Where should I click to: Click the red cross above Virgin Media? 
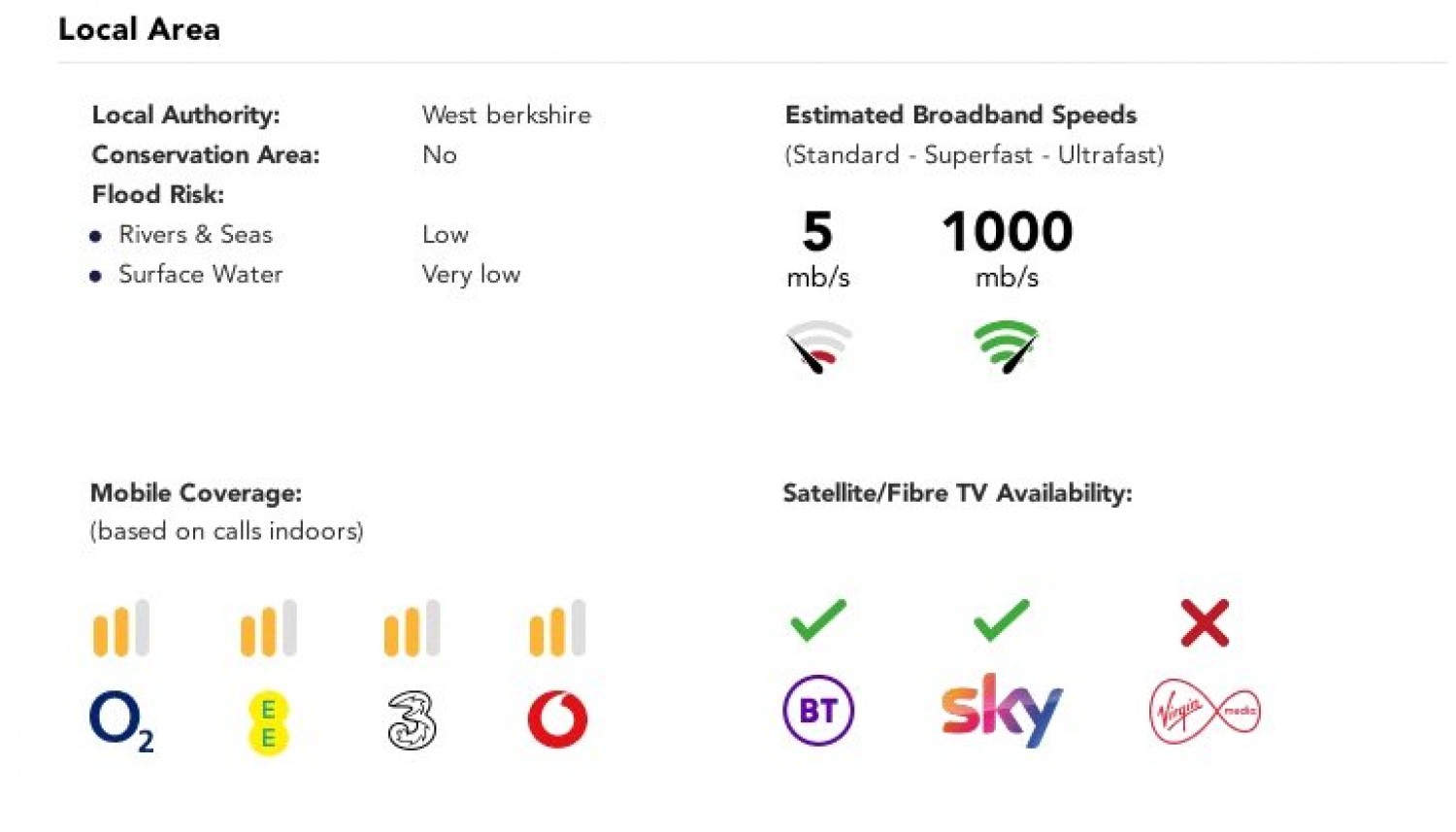click(1205, 622)
